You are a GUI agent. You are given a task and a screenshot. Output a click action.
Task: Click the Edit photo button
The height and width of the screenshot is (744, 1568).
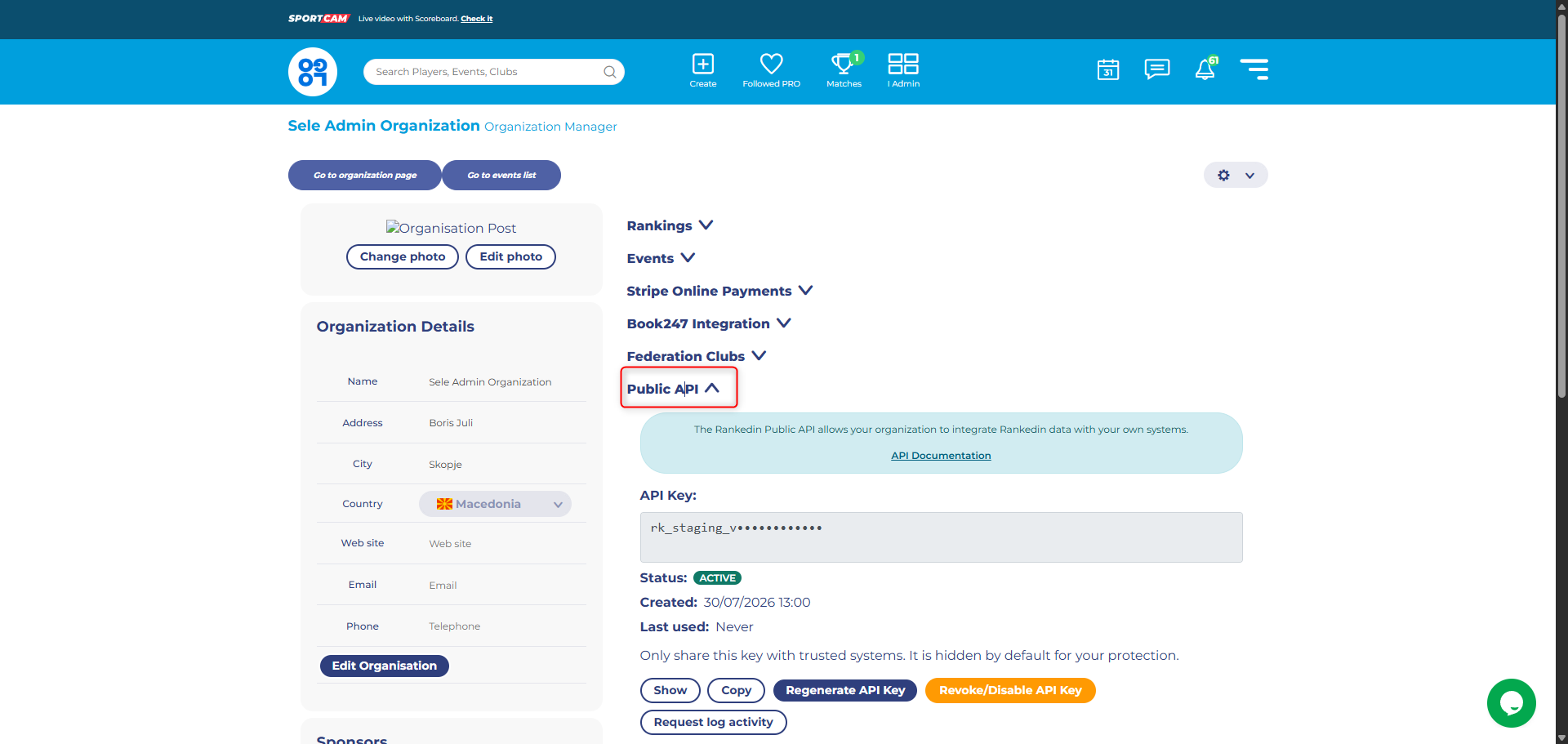[x=510, y=256]
